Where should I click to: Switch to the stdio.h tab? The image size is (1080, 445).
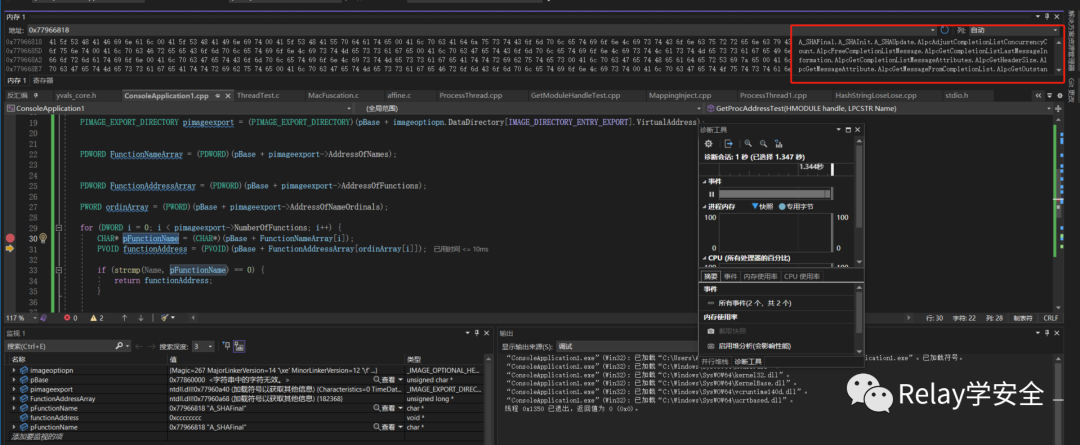(956, 96)
